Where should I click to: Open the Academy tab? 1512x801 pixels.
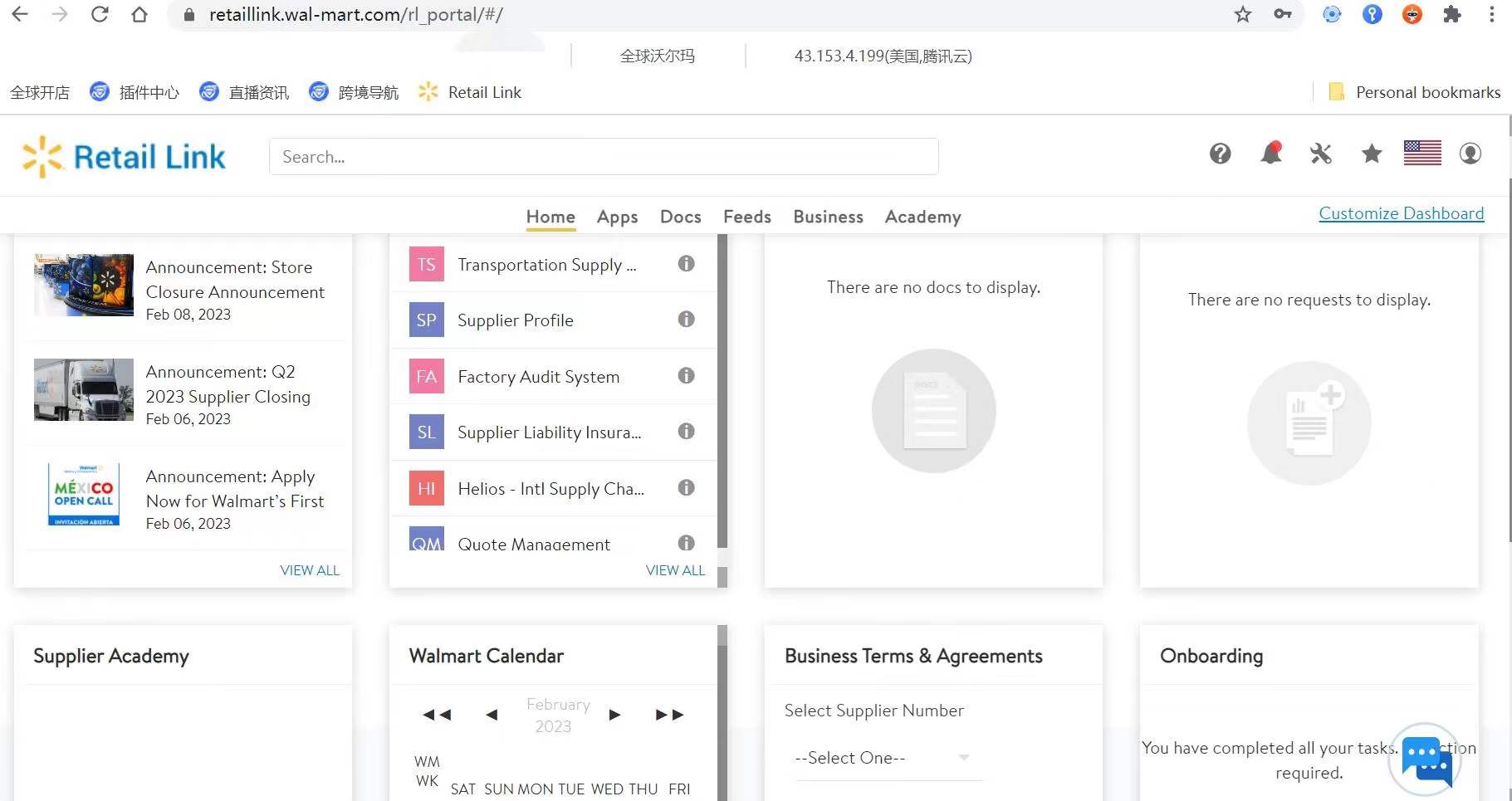click(923, 217)
